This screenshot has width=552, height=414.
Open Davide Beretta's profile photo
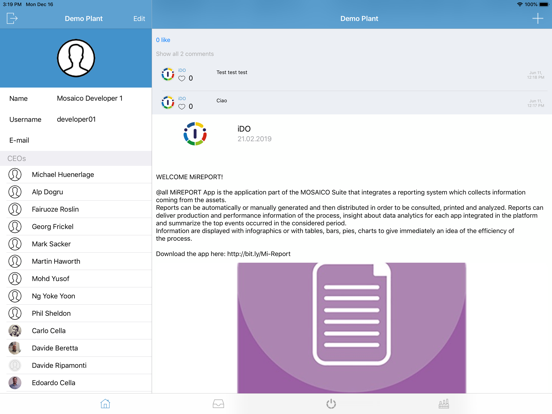click(15, 348)
